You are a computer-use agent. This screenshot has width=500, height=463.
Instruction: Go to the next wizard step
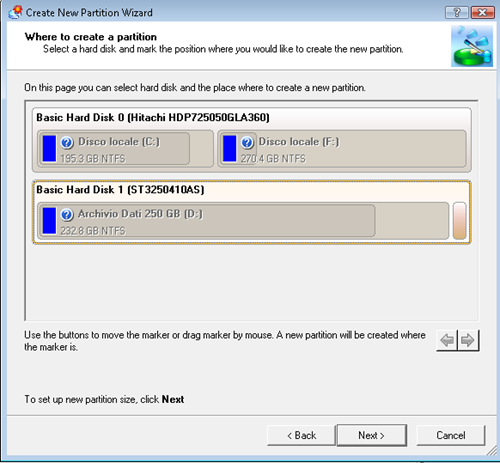(372, 435)
